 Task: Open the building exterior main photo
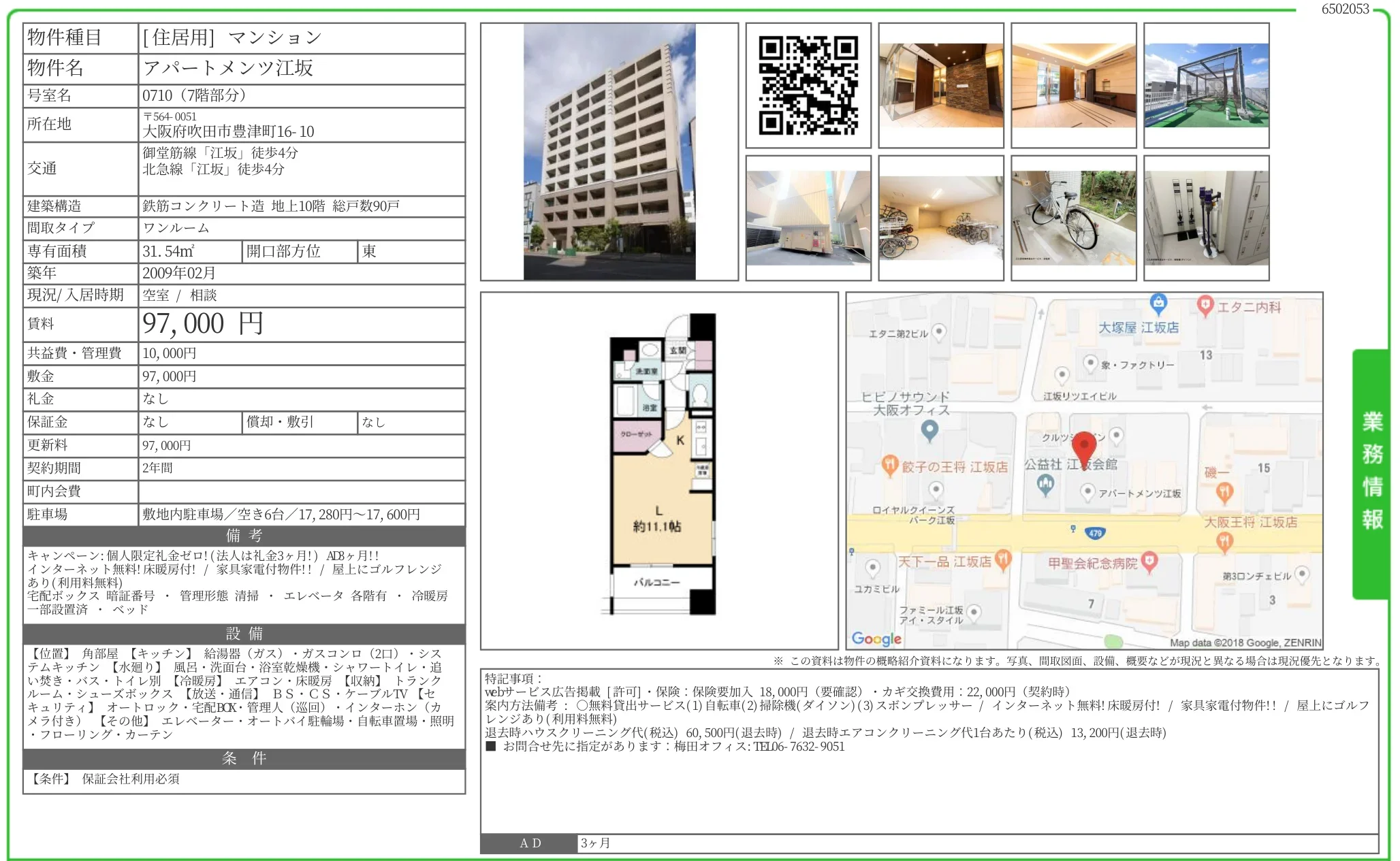(x=609, y=152)
